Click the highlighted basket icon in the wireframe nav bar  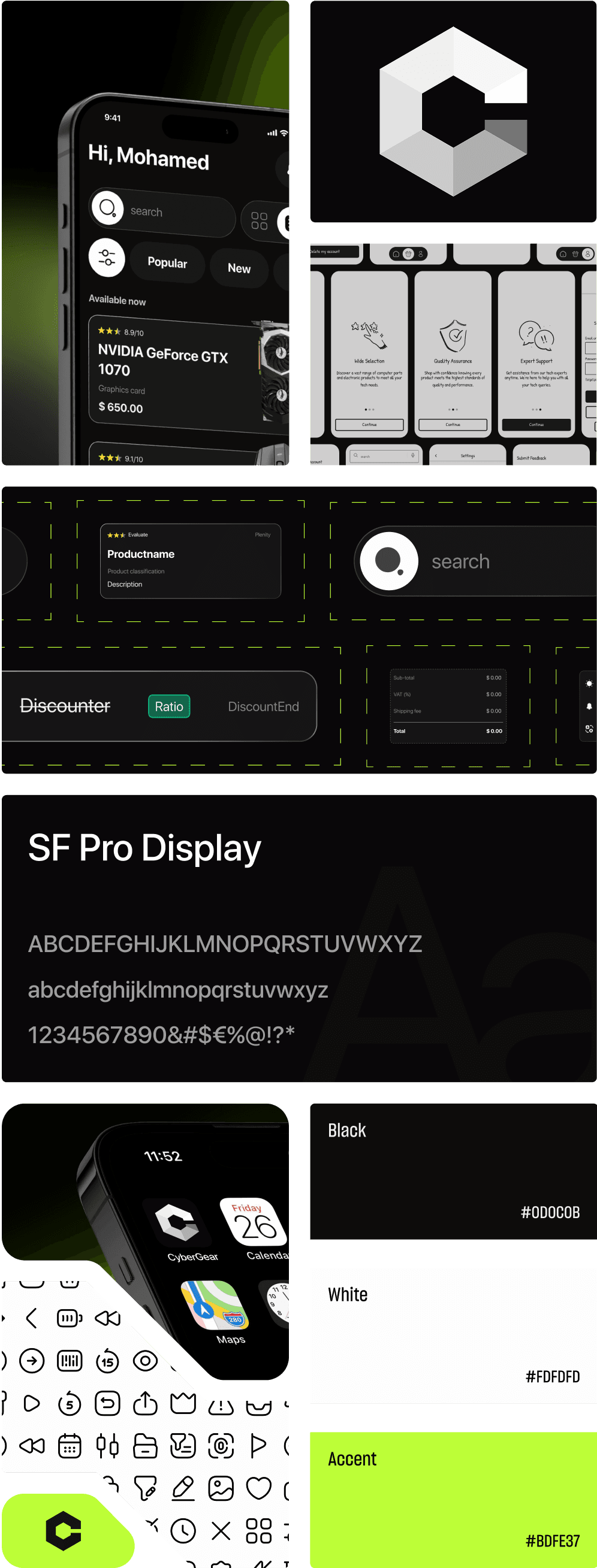(408, 254)
